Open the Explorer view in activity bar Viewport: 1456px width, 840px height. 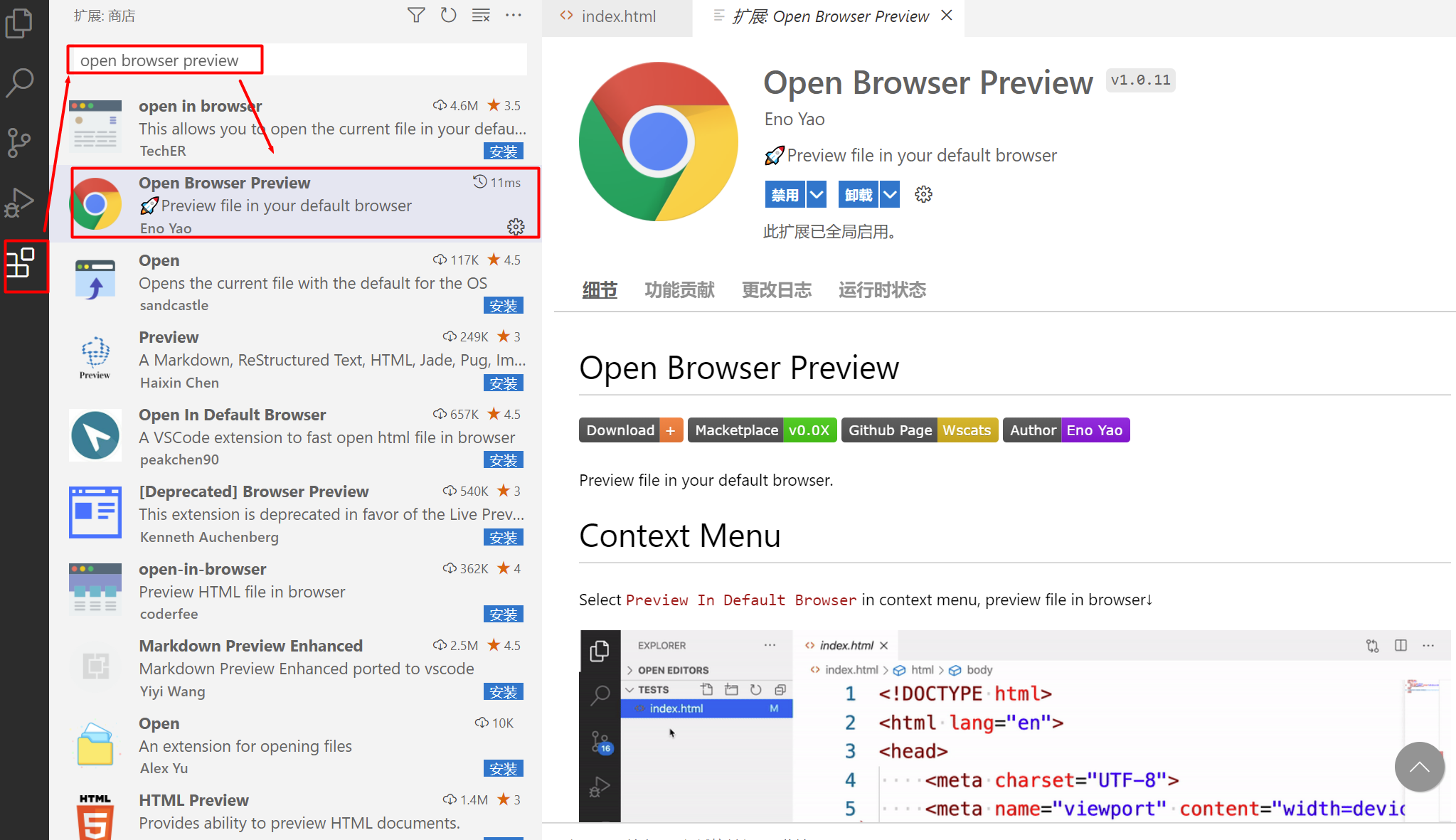pyautogui.click(x=19, y=23)
